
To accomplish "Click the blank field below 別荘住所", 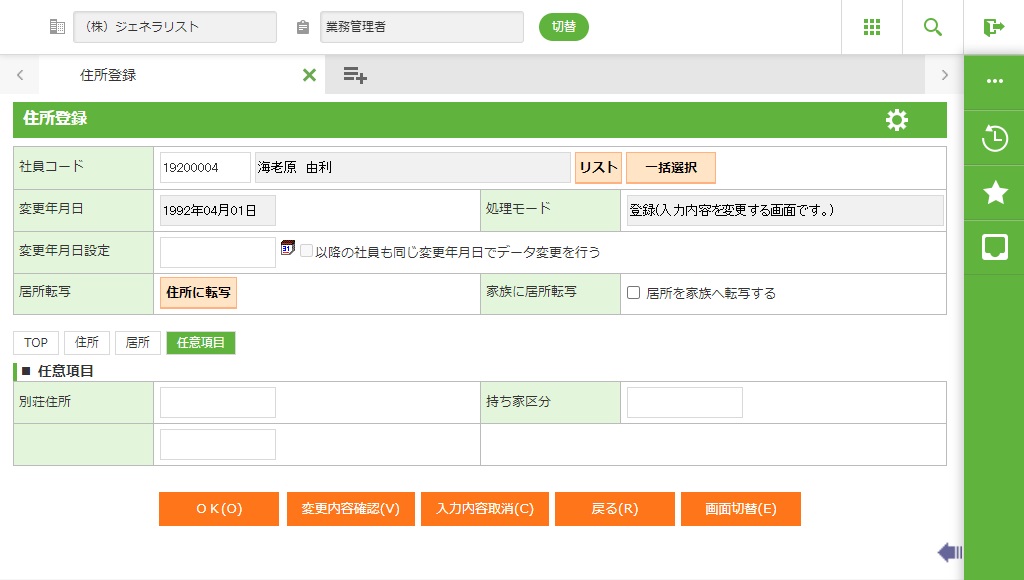I will coord(217,444).
